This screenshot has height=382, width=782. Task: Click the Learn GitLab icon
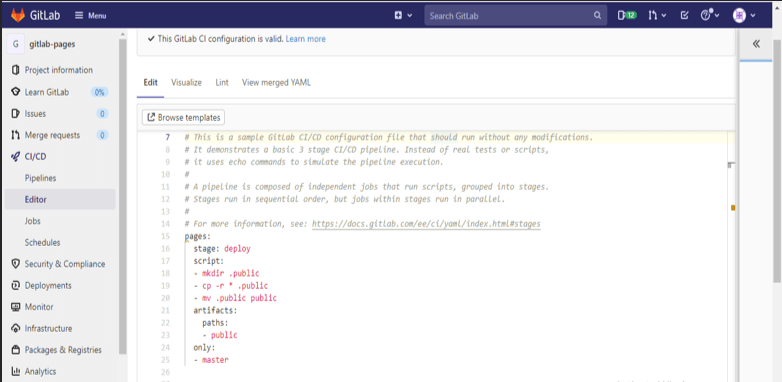pos(15,92)
